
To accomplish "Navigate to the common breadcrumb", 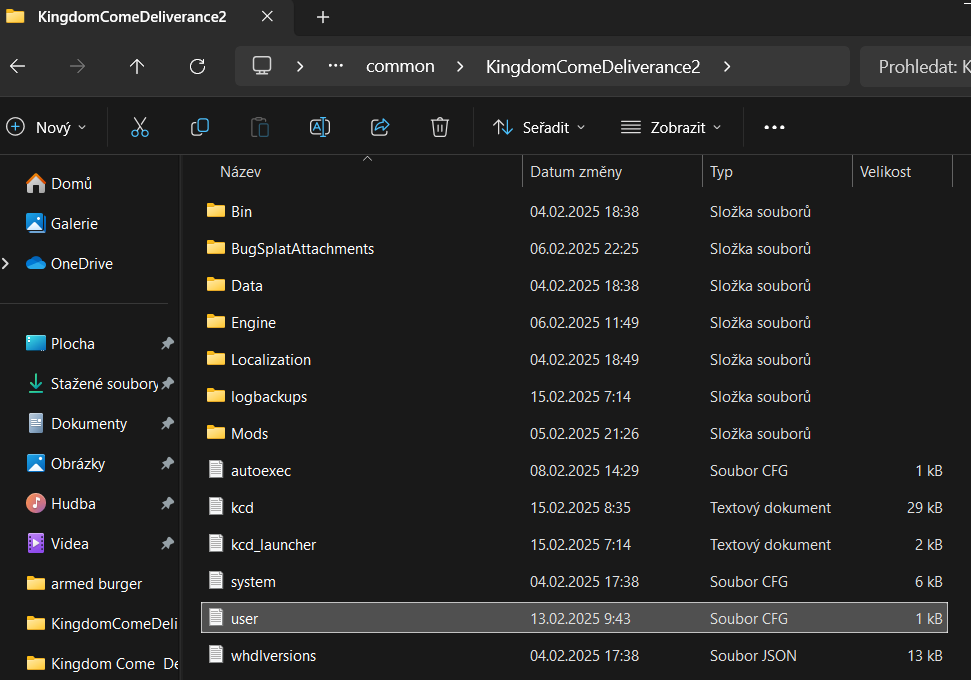I will point(400,66).
